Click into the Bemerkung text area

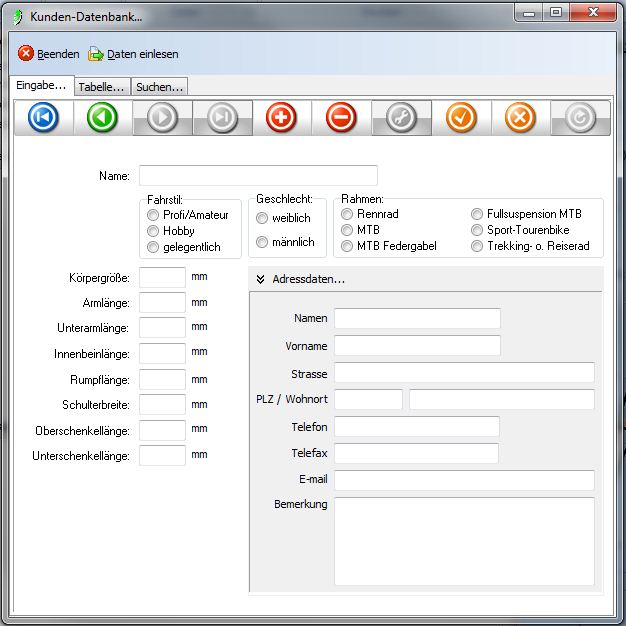tap(463, 540)
